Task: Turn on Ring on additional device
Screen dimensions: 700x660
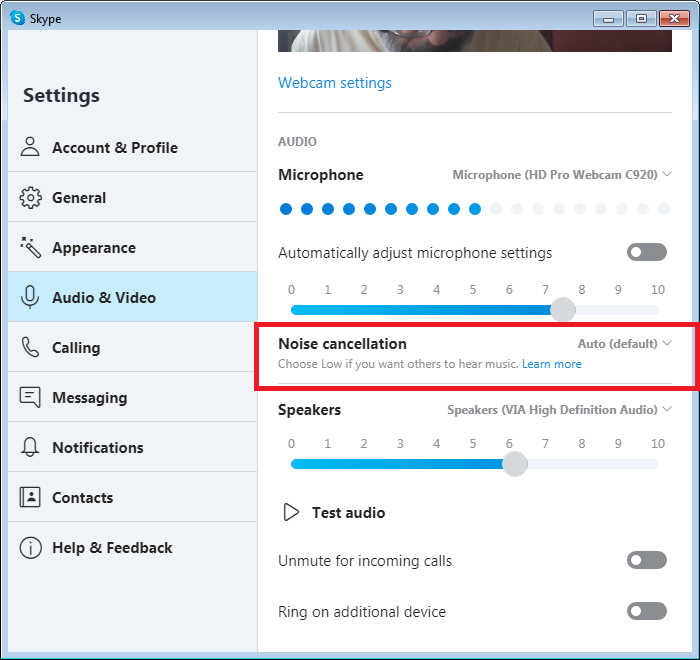Action: pyautogui.click(x=646, y=611)
